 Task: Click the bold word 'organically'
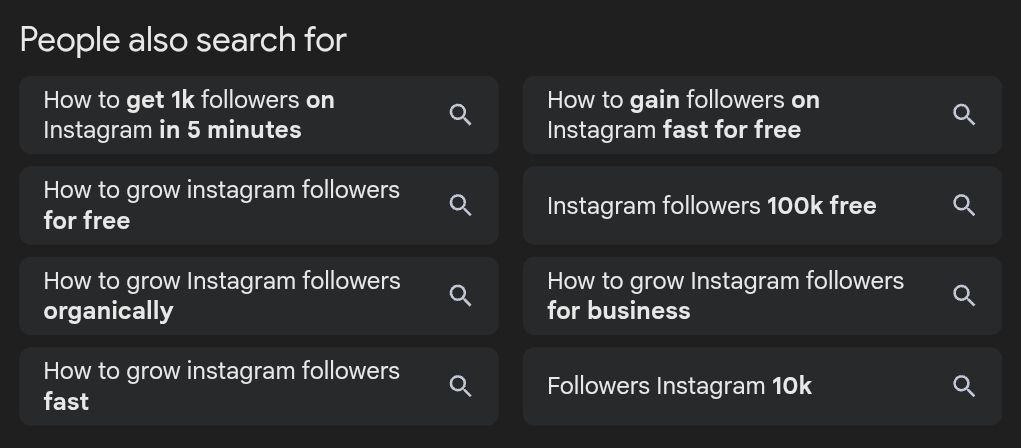[108, 311]
